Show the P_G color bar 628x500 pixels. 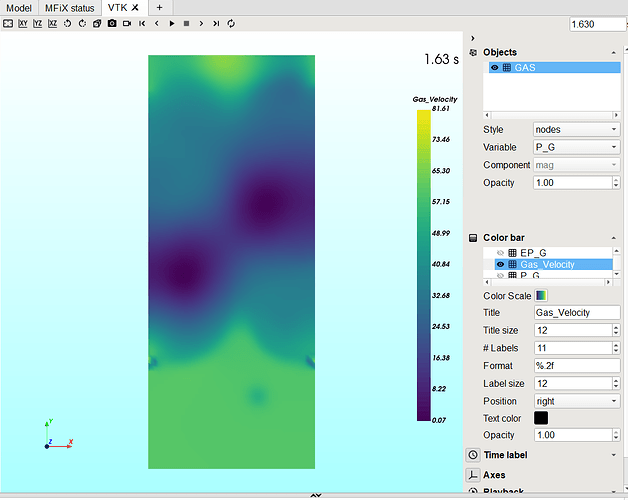click(500, 275)
